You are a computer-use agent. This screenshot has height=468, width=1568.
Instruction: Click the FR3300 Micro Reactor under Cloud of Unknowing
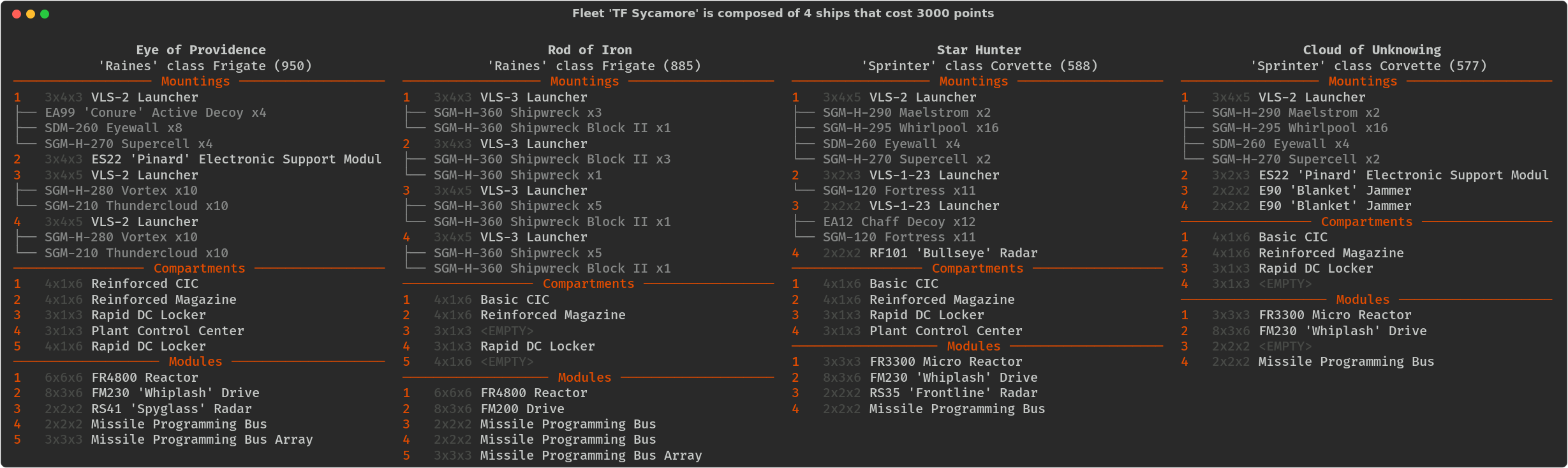click(x=1335, y=315)
